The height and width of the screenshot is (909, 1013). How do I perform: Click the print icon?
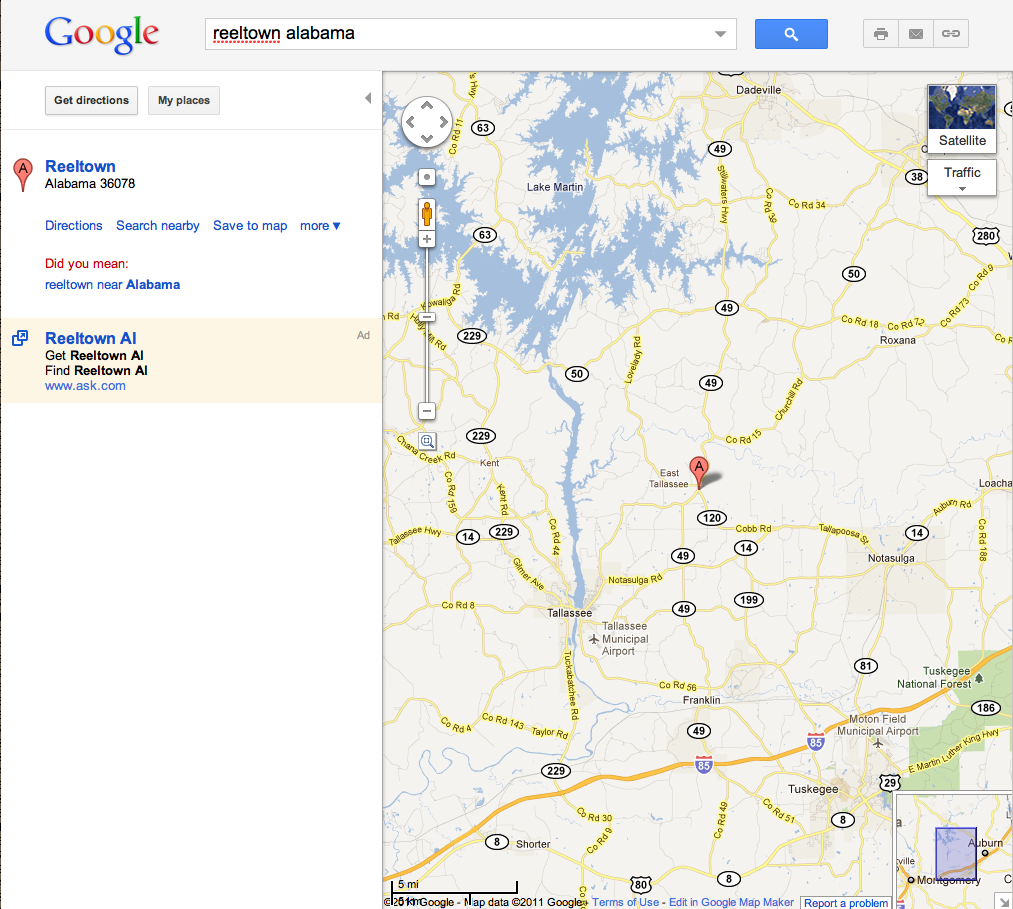881,34
